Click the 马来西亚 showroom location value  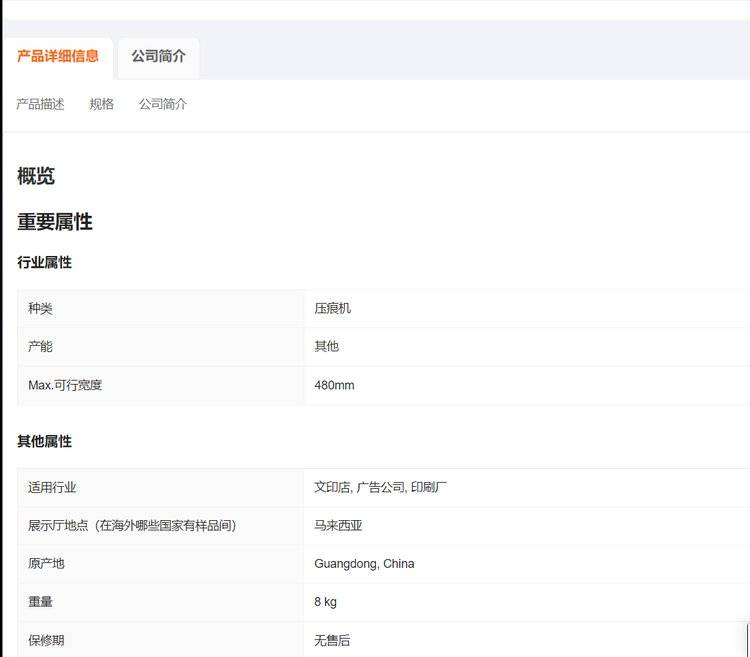point(338,525)
